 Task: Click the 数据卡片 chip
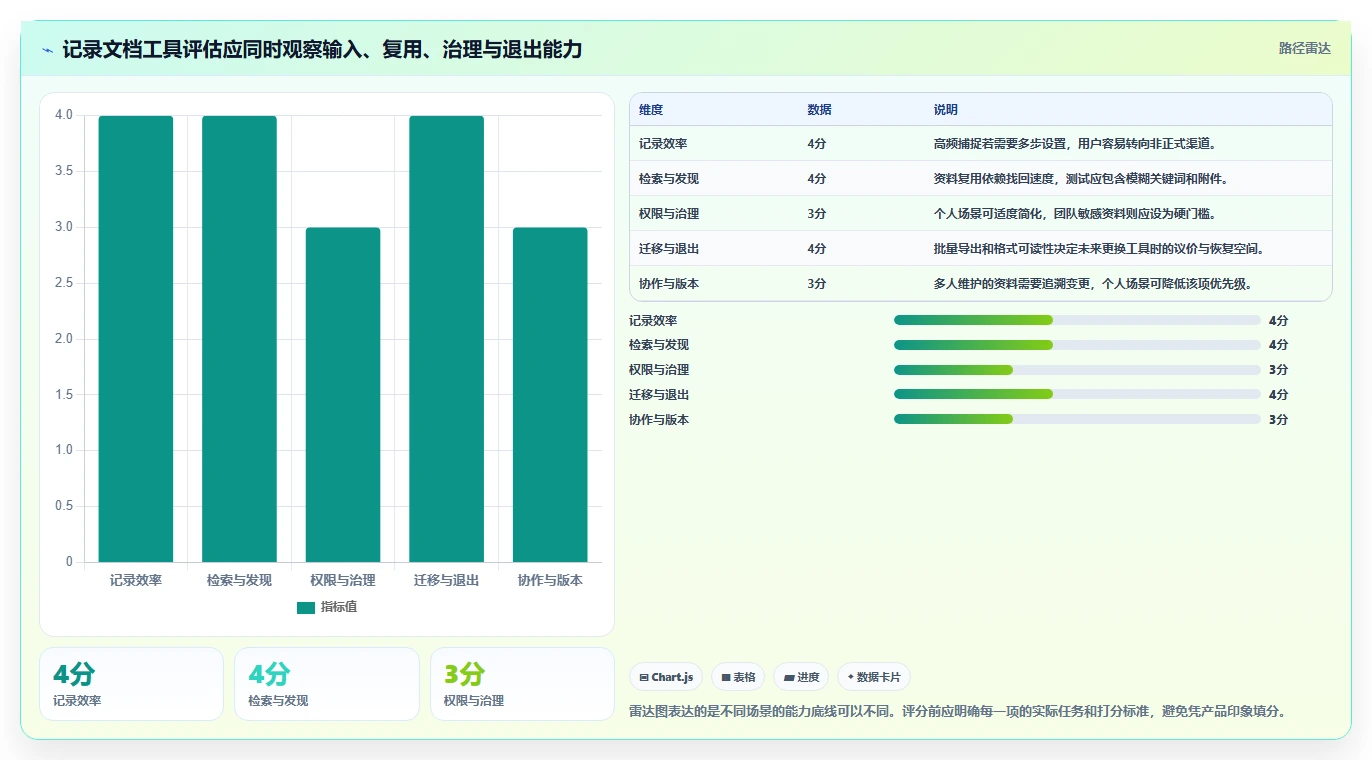(x=874, y=677)
